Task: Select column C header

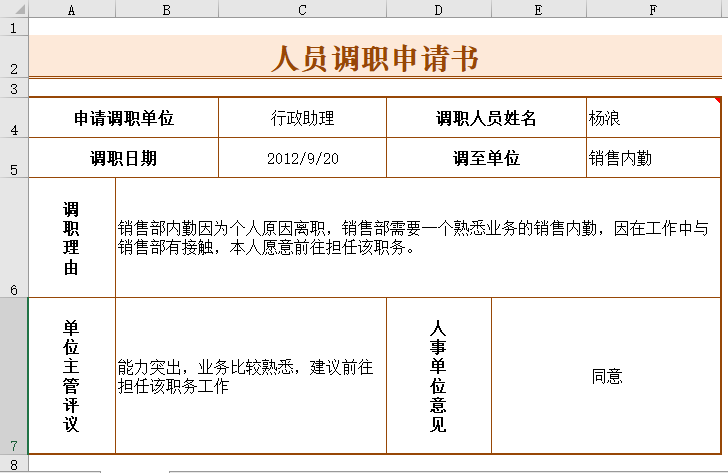Action: click(302, 9)
